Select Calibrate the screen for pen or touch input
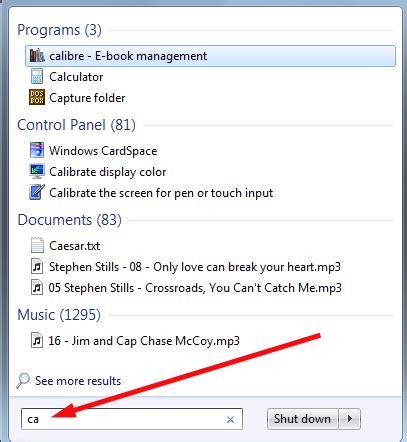Image resolution: width=407 pixels, height=442 pixels. (161, 193)
